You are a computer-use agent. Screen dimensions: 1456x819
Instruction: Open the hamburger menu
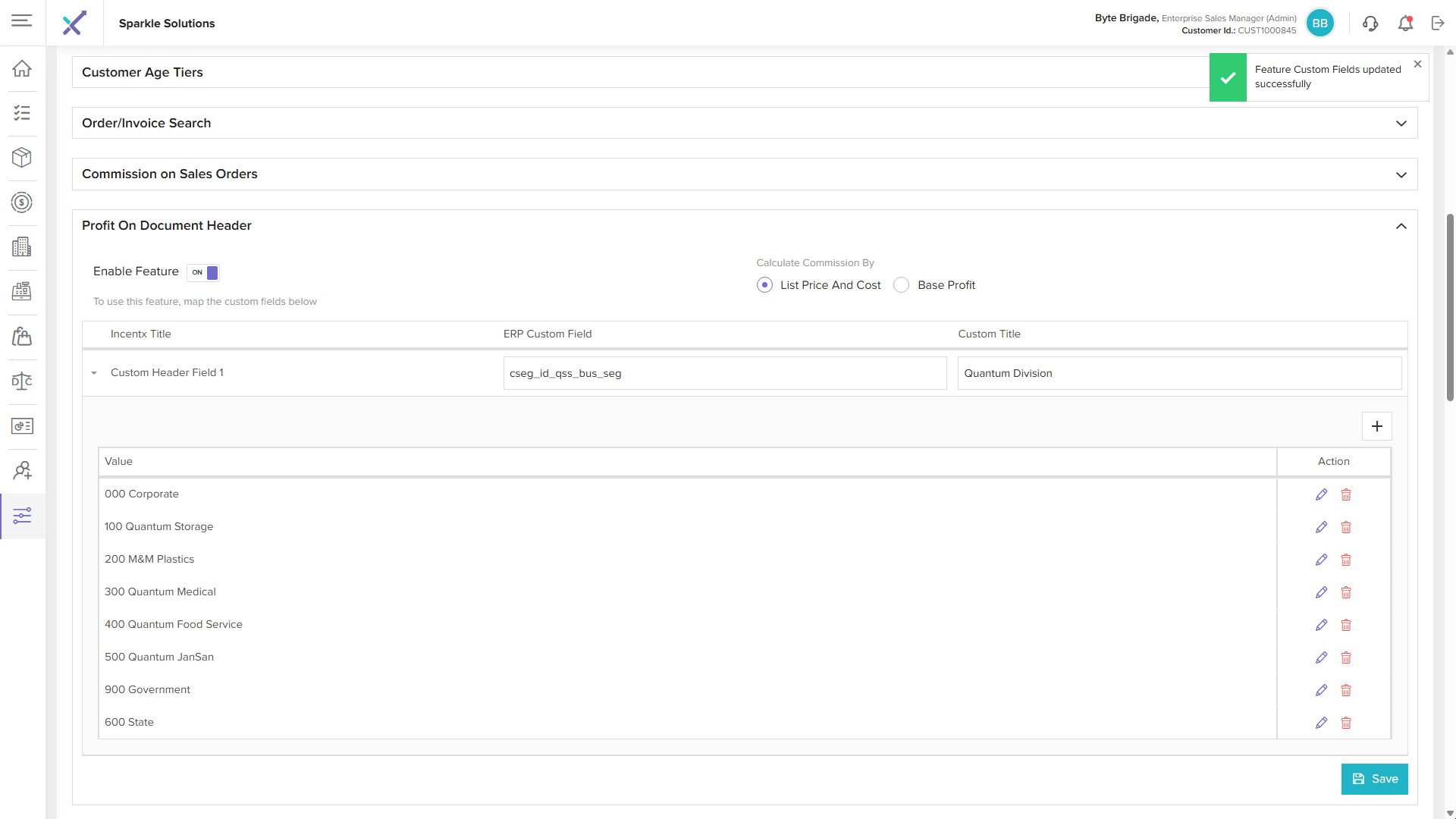(22, 20)
